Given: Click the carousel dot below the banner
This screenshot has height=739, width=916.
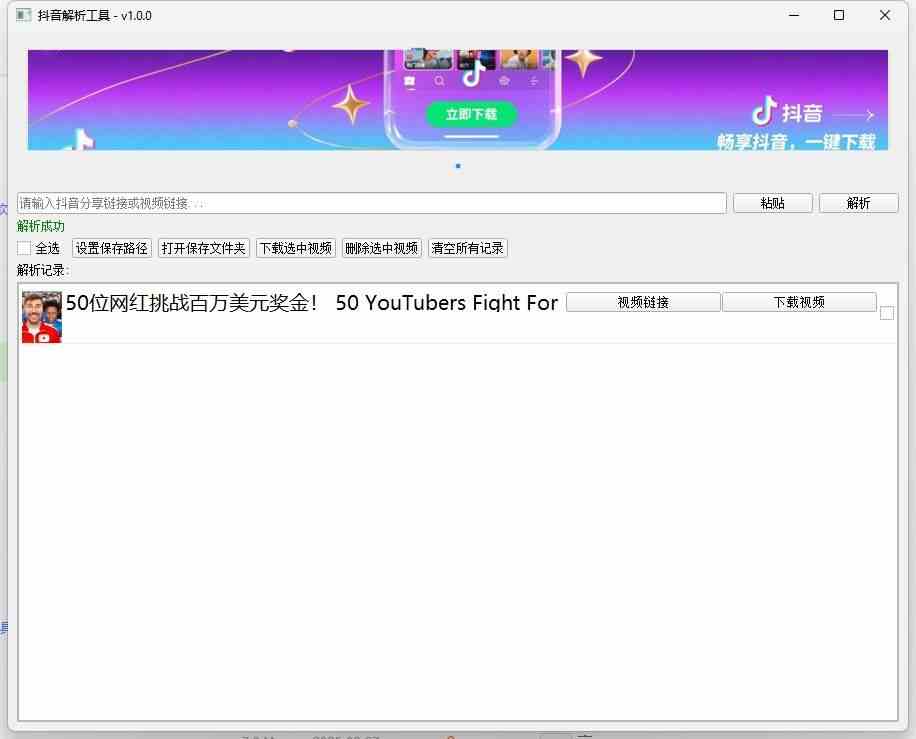Looking at the screenshot, I should point(457,166).
